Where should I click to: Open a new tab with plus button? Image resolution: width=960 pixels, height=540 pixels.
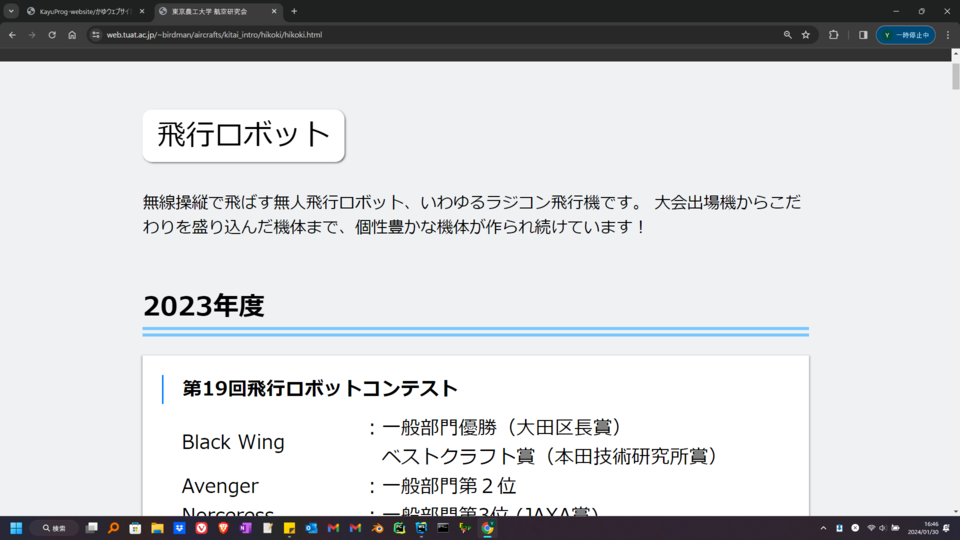tap(294, 11)
